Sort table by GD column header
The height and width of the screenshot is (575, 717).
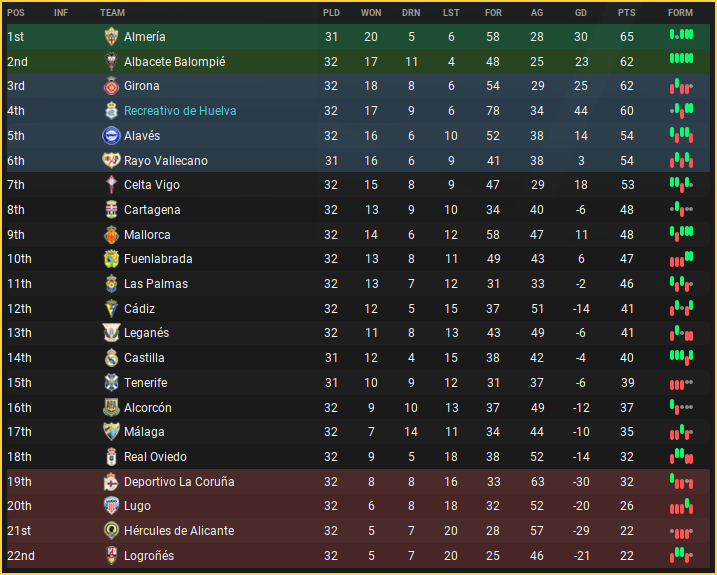click(581, 13)
